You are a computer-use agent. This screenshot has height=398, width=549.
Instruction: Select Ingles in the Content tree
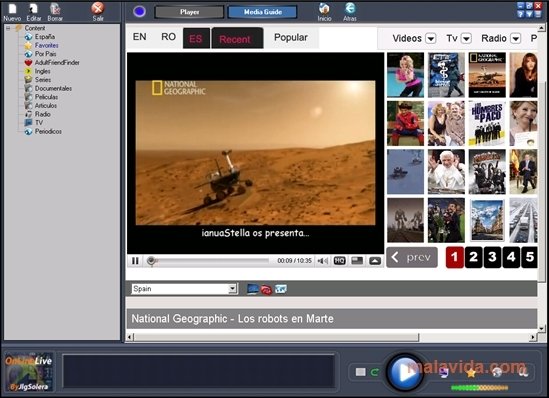(42, 71)
